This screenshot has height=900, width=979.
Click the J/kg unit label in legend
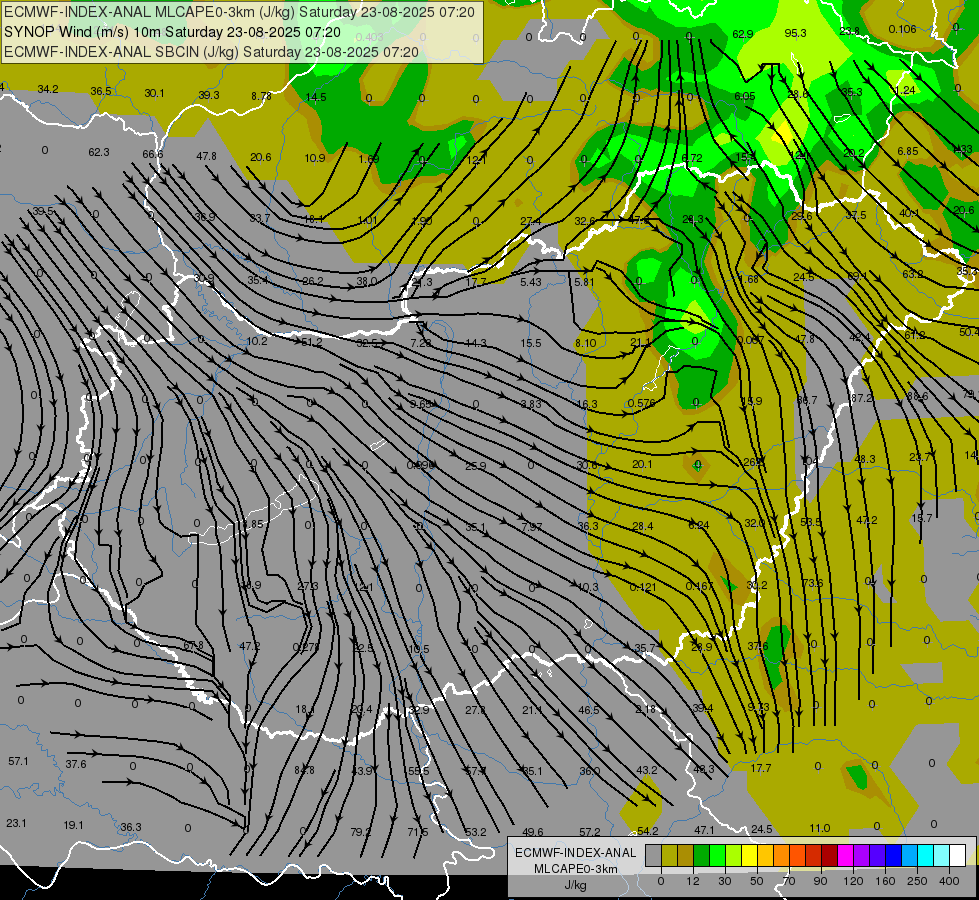pos(576,885)
